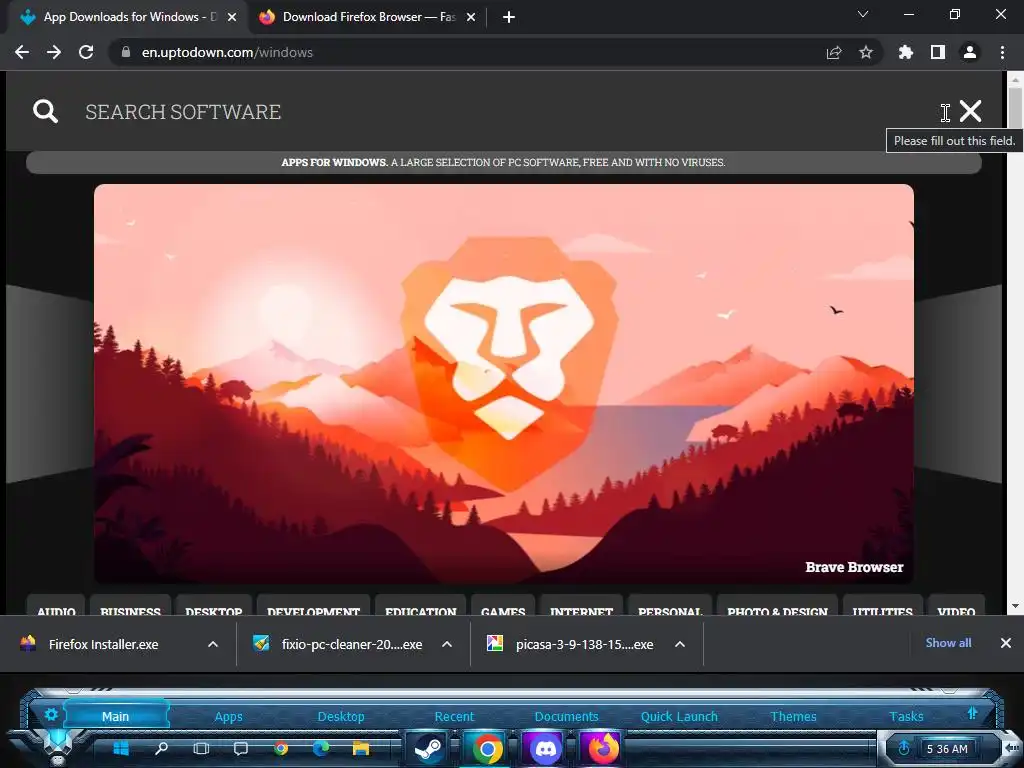Select the Themes tab in the dock
Screen dimensions: 1024x768
(x=793, y=716)
